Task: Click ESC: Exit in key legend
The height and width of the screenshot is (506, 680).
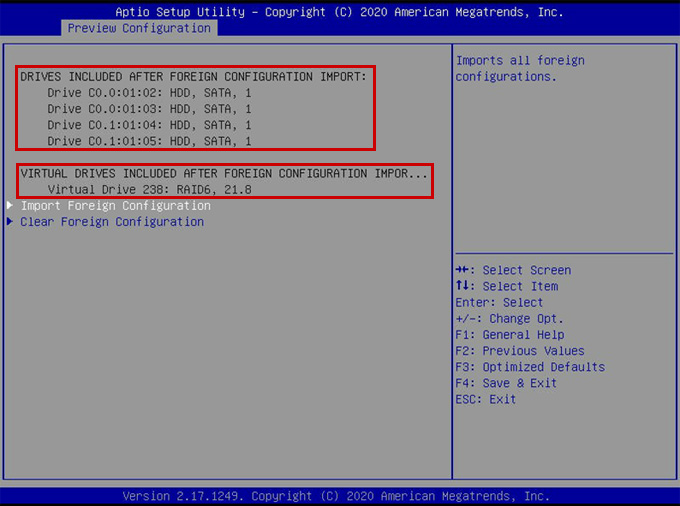Action: (485, 399)
